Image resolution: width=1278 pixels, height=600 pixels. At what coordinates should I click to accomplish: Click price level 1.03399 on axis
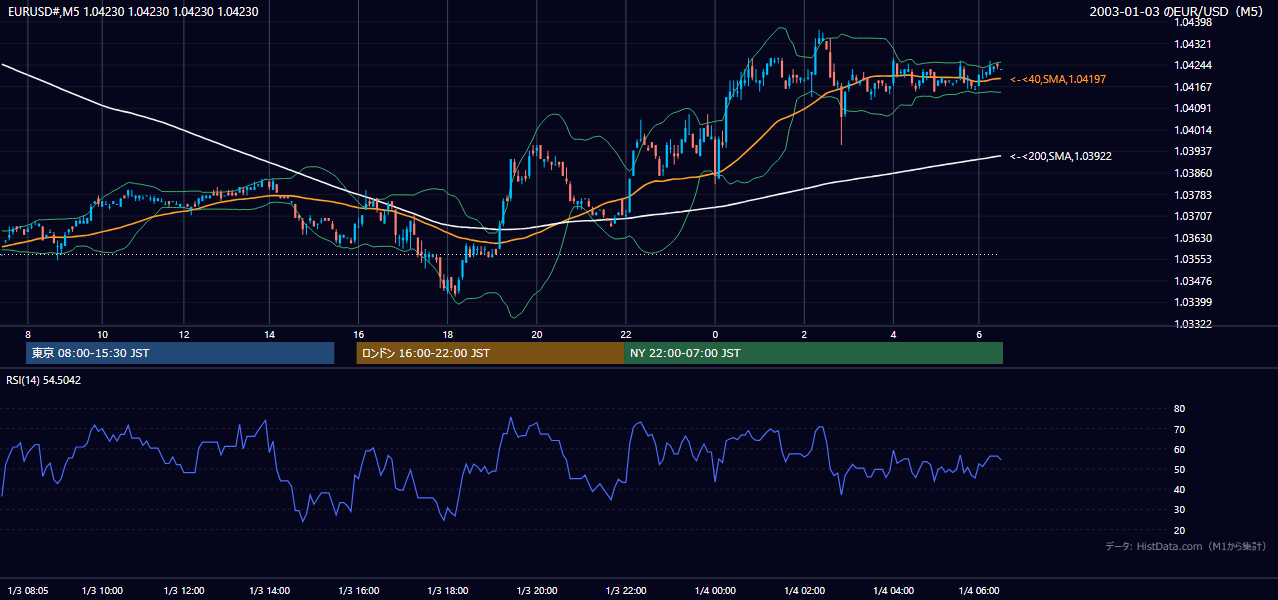pyautogui.click(x=1192, y=302)
